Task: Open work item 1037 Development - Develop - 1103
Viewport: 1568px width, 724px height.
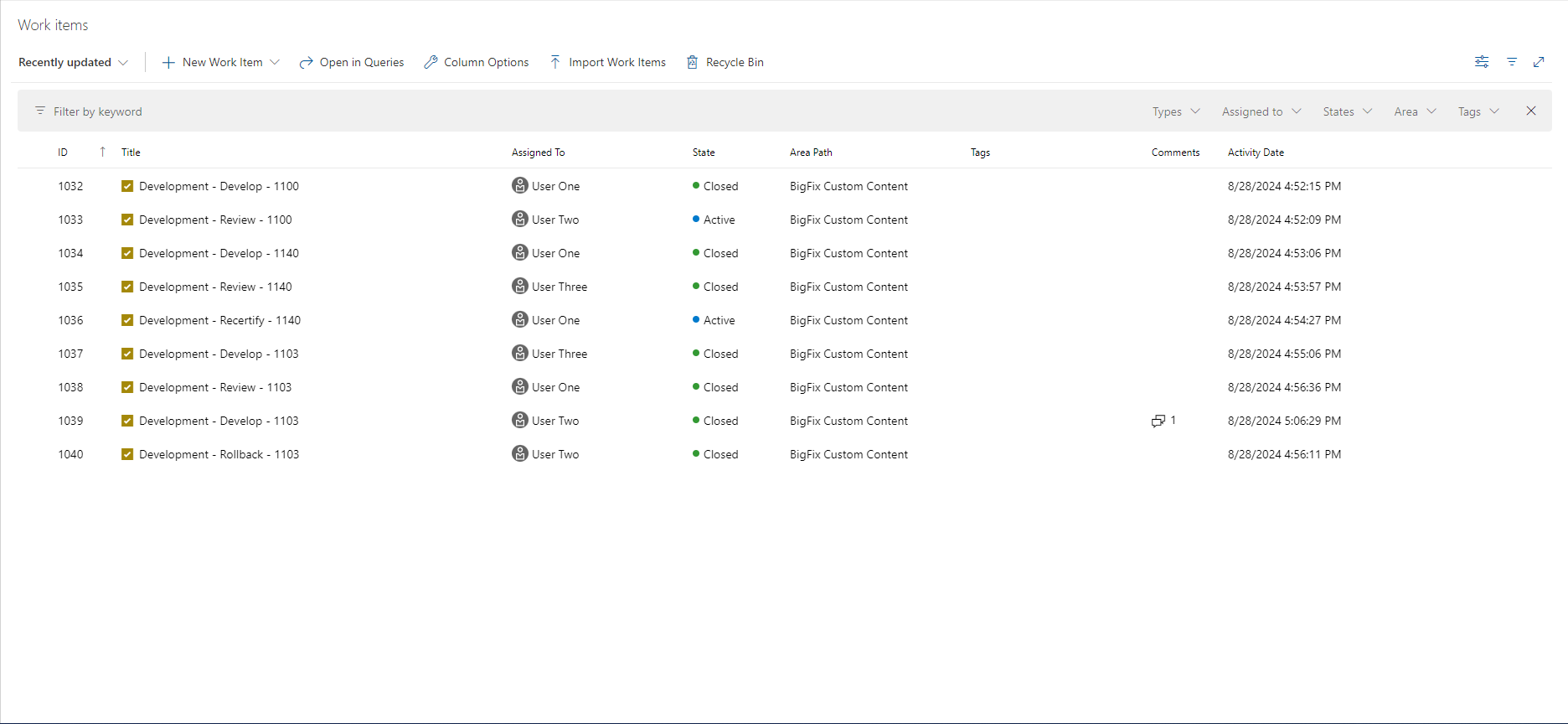Action: click(219, 354)
